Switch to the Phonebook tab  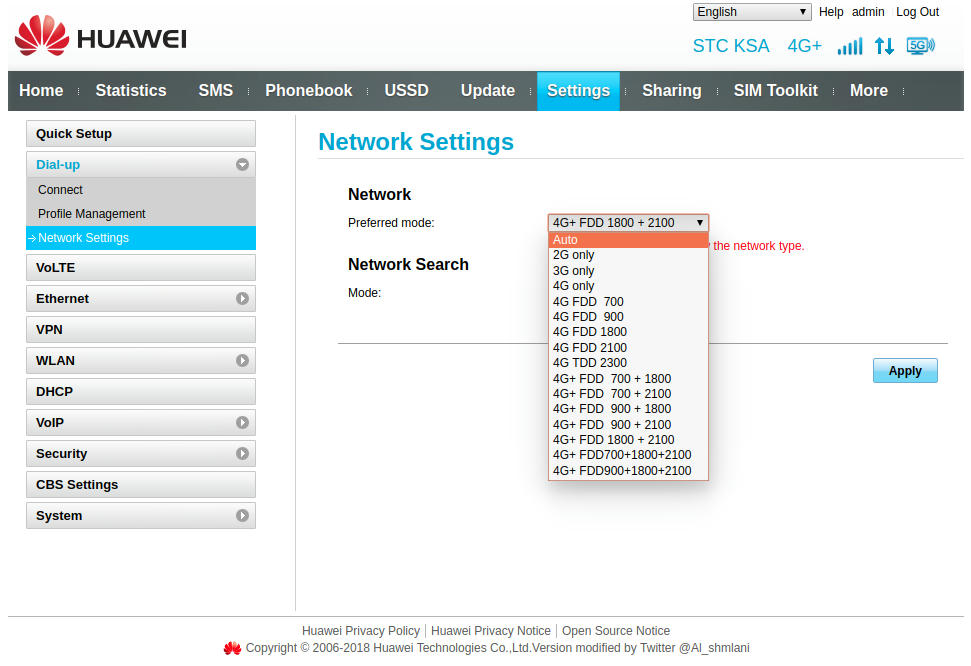(308, 90)
